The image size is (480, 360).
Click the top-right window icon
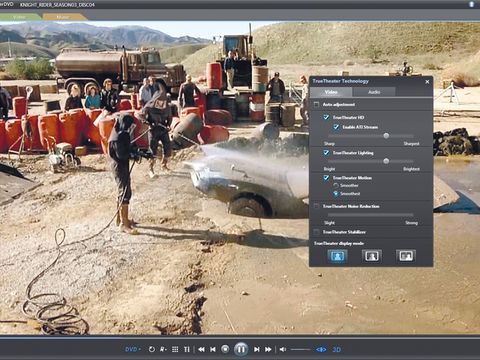pos(472,4)
